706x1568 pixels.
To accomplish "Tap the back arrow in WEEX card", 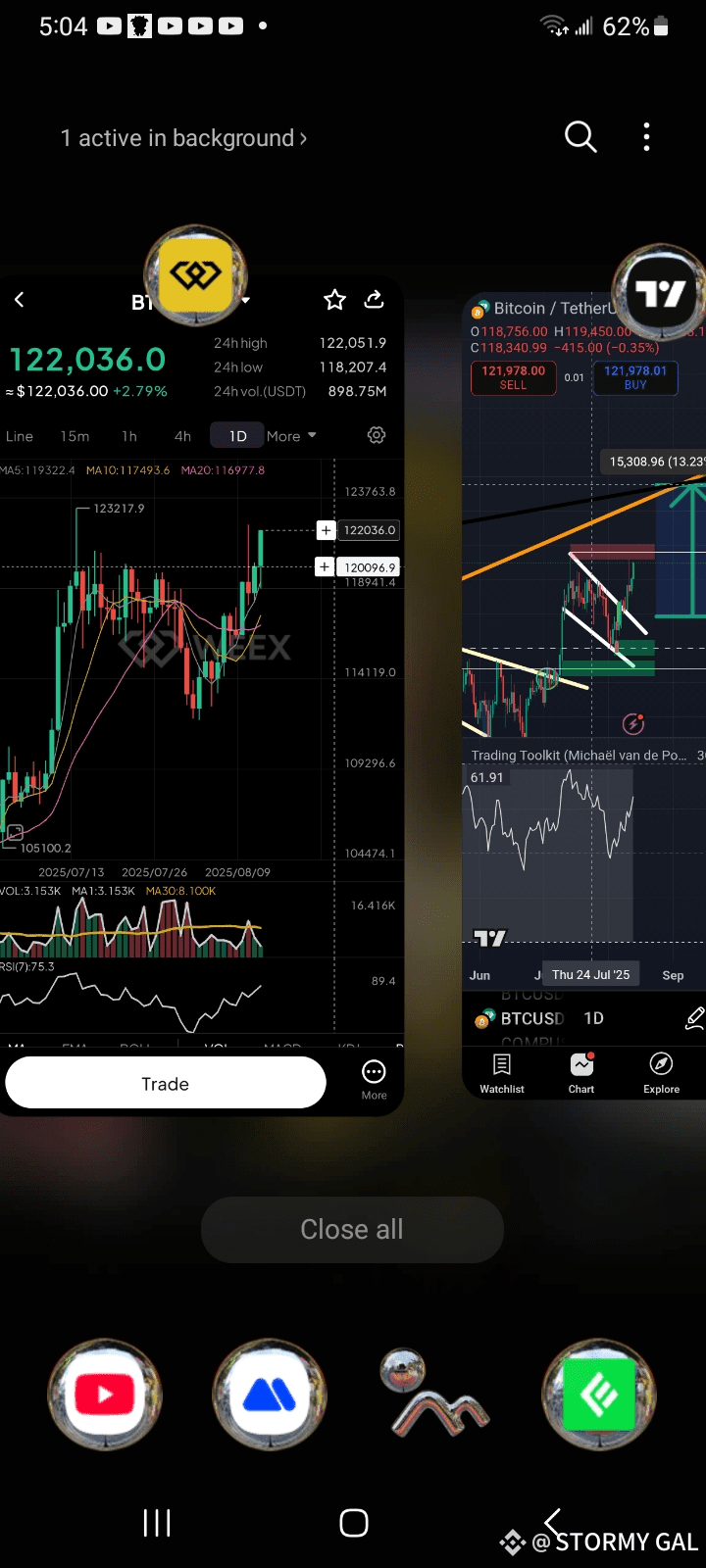I will 19,300.
